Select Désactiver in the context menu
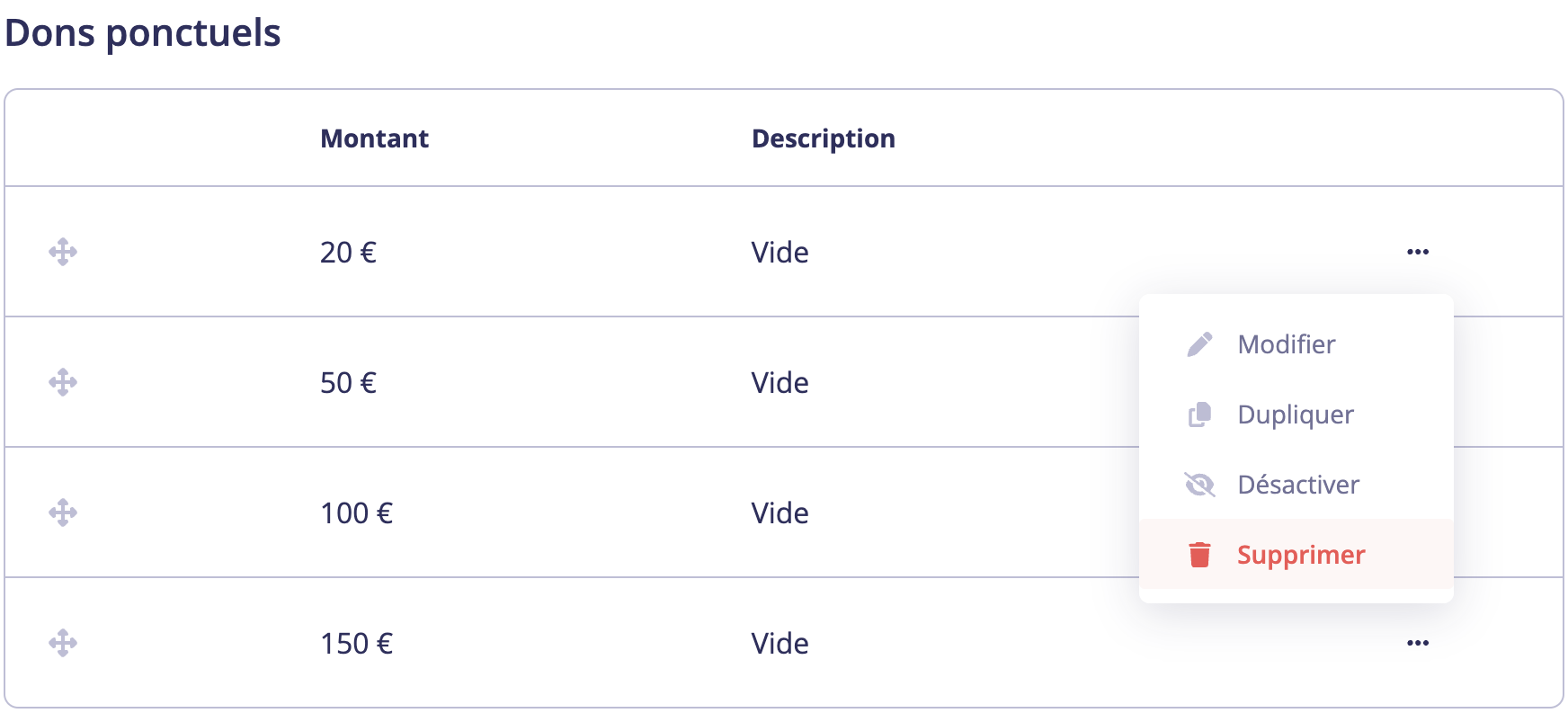This screenshot has height=713, width=1568. [1297, 485]
